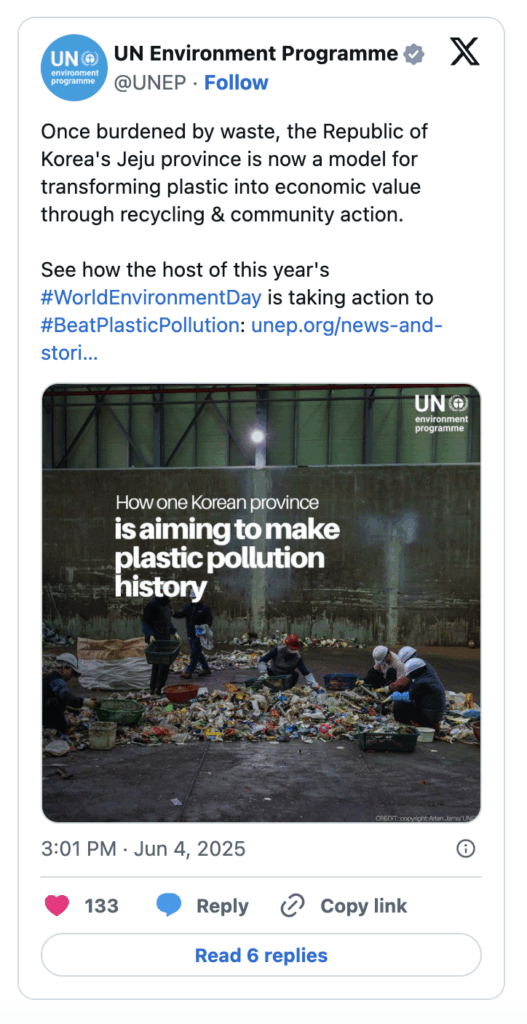
Task: Click the UN environment programme logo in image
Action: pyautogui.click(x=441, y=413)
